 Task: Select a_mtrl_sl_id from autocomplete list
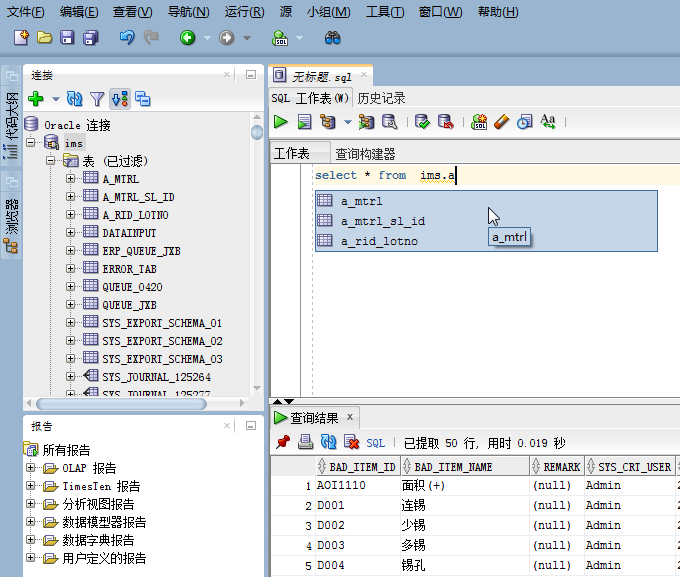coord(382,221)
